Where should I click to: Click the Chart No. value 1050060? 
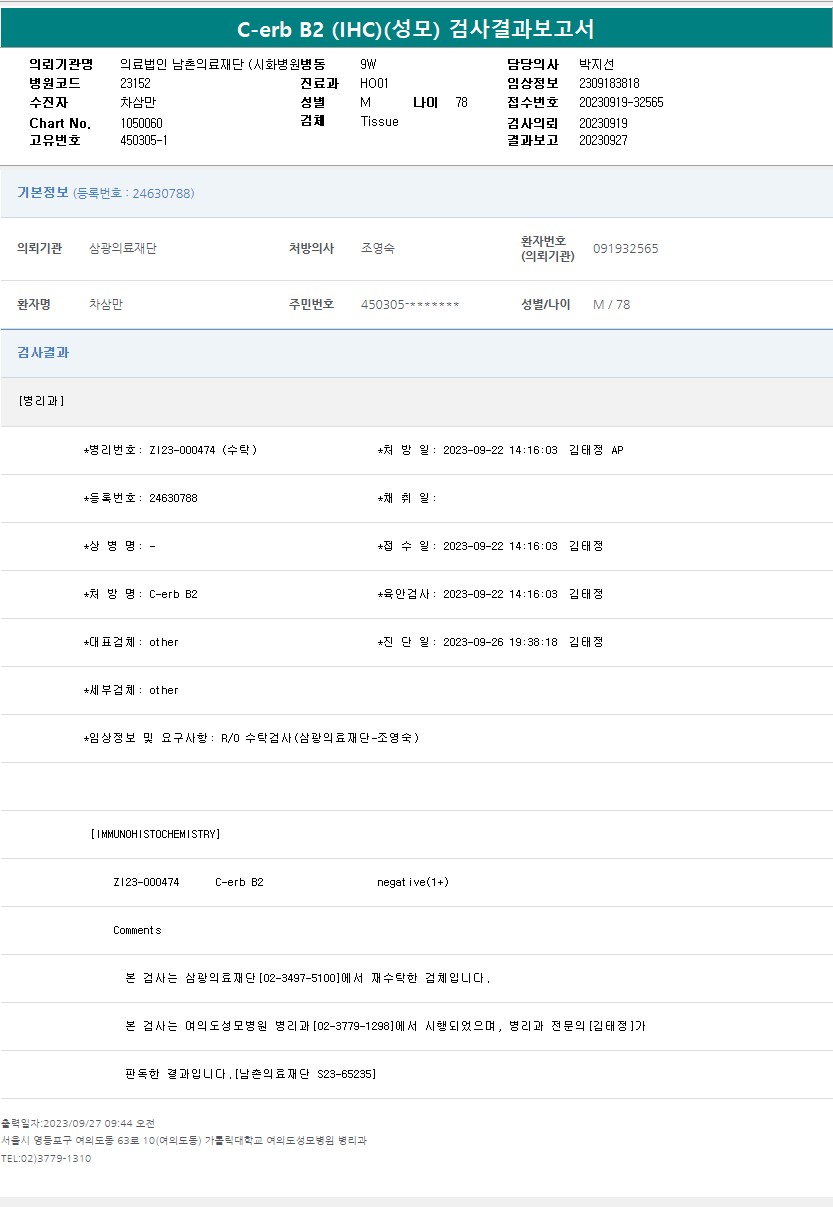(141, 123)
